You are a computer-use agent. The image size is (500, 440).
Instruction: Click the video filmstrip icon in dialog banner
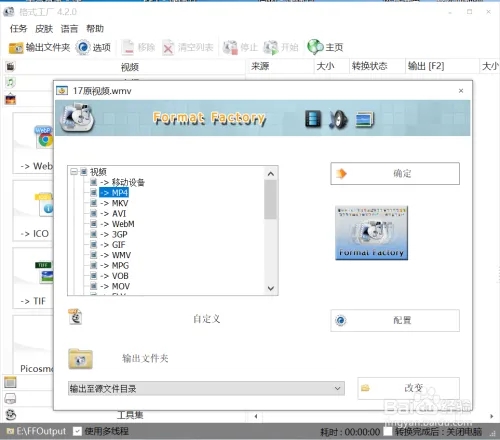(313, 119)
